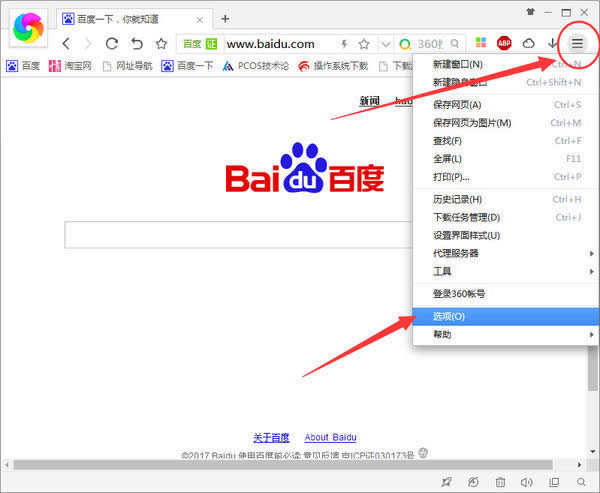Toggle the mute sound icon in status bar
This screenshot has height=493, width=600.
(527, 482)
